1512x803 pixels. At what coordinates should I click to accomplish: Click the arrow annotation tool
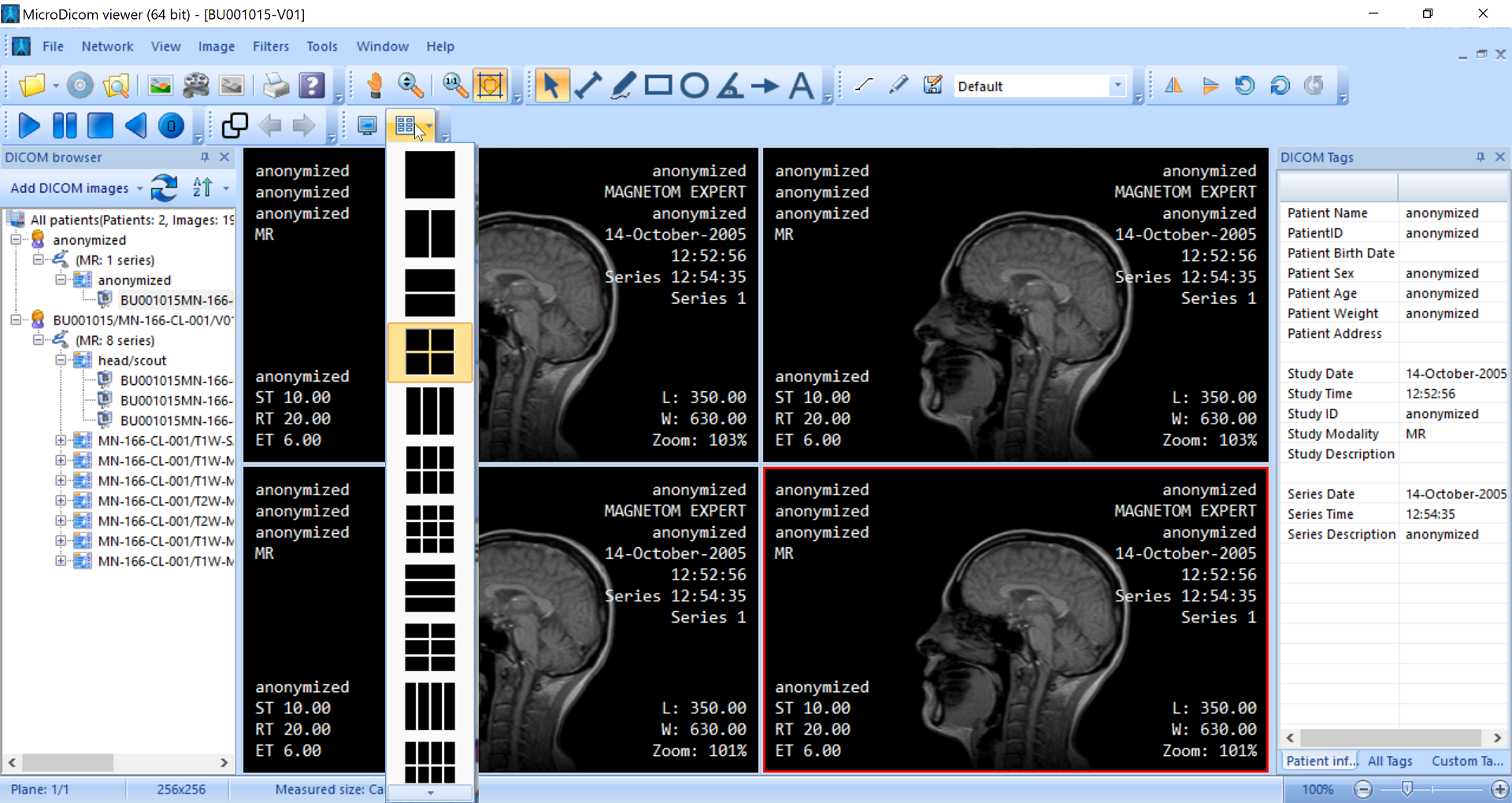(x=763, y=85)
